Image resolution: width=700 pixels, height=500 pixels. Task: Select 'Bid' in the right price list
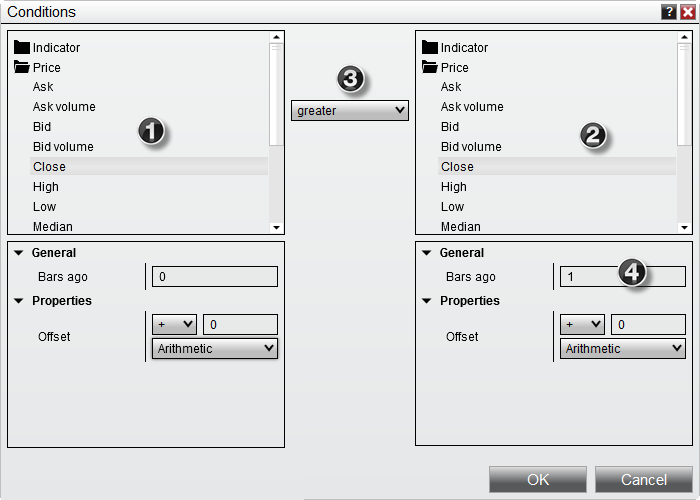(450, 127)
